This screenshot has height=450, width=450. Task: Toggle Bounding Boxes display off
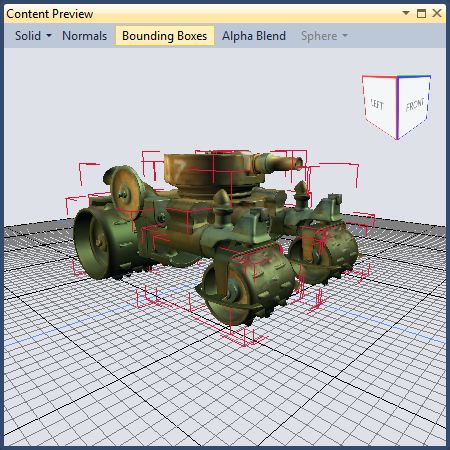coord(165,36)
